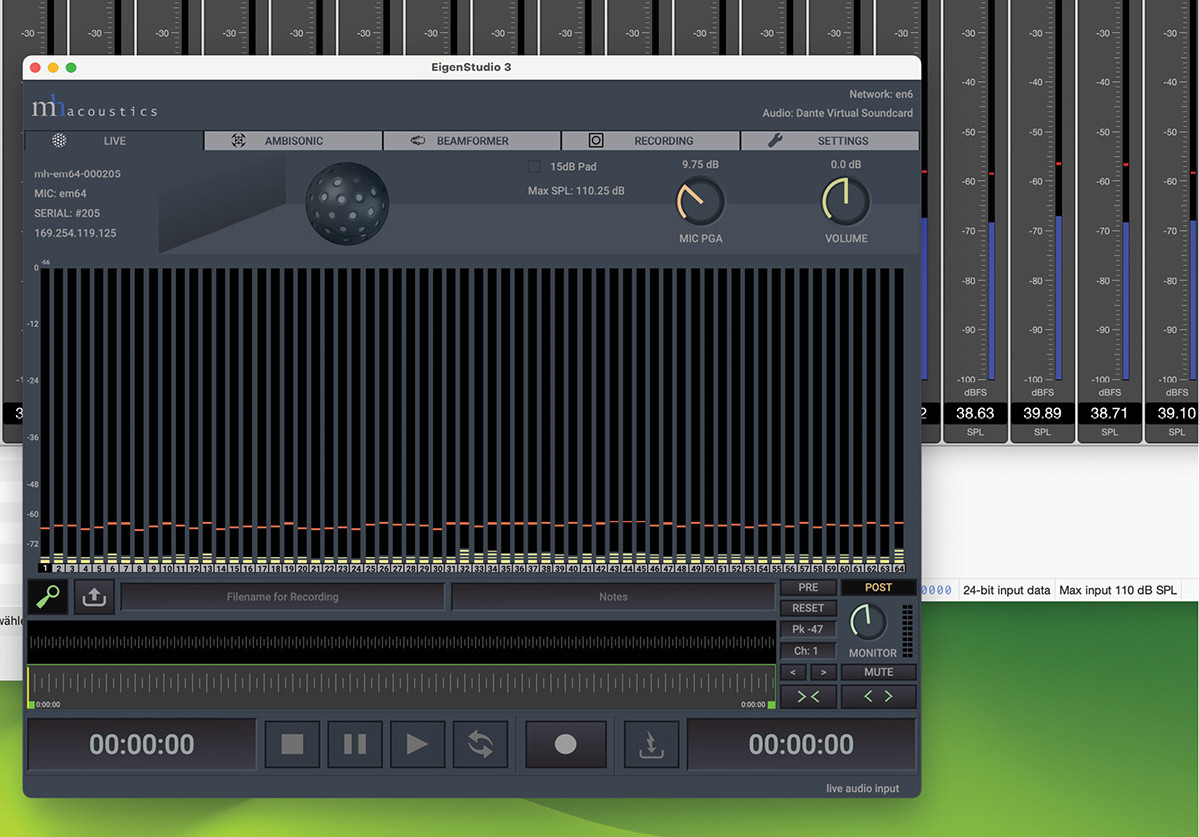This screenshot has width=1199, height=837.
Task: Reset peak levels with RESET button
Action: [x=808, y=608]
